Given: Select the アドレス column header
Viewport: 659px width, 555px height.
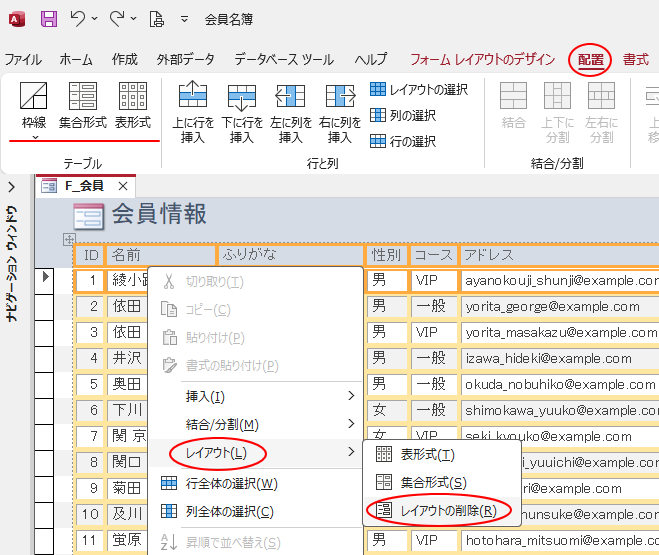Looking at the screenshot, I should tap(560, 255).
